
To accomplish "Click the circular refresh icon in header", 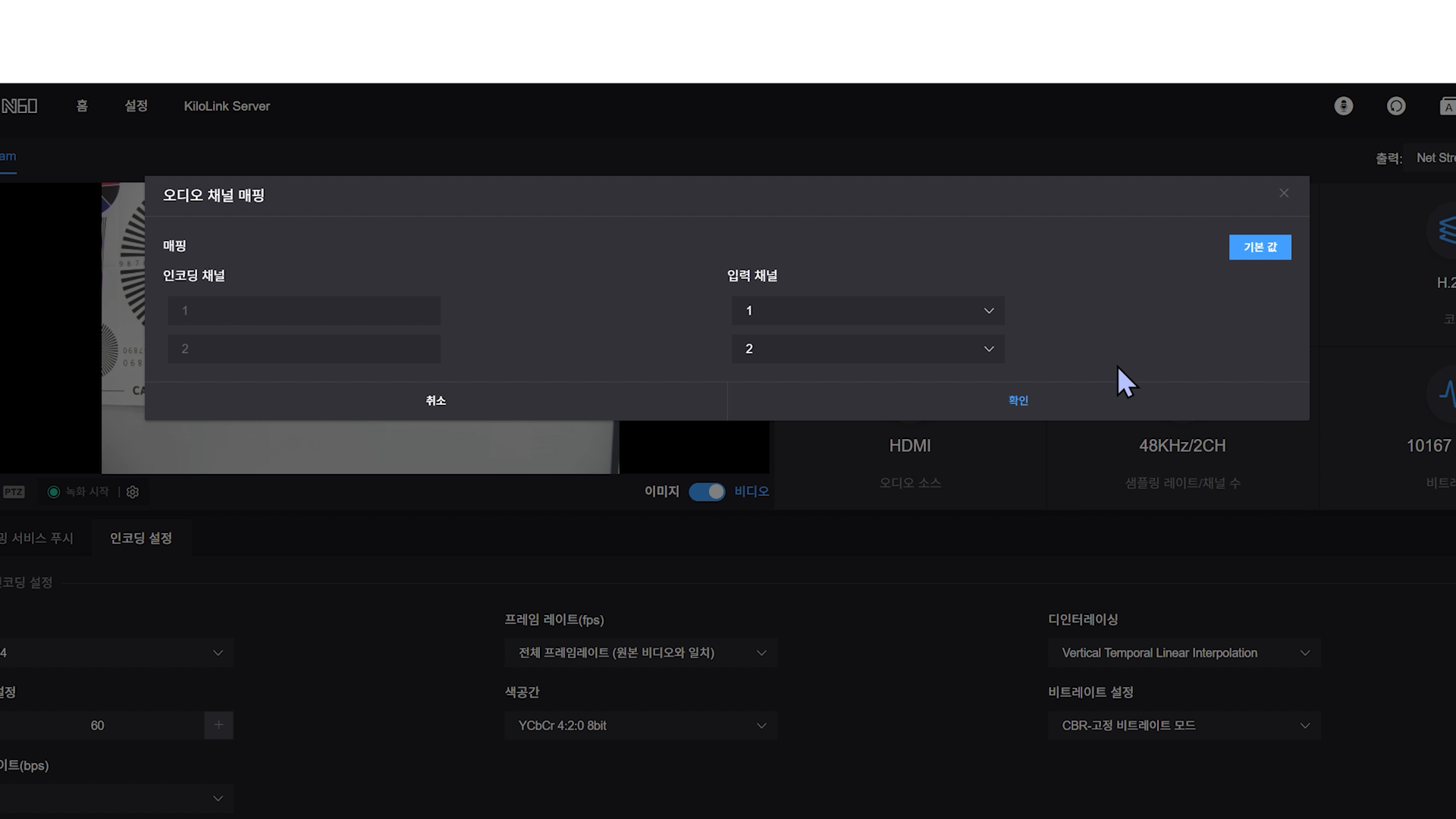I will point(1396,106).
